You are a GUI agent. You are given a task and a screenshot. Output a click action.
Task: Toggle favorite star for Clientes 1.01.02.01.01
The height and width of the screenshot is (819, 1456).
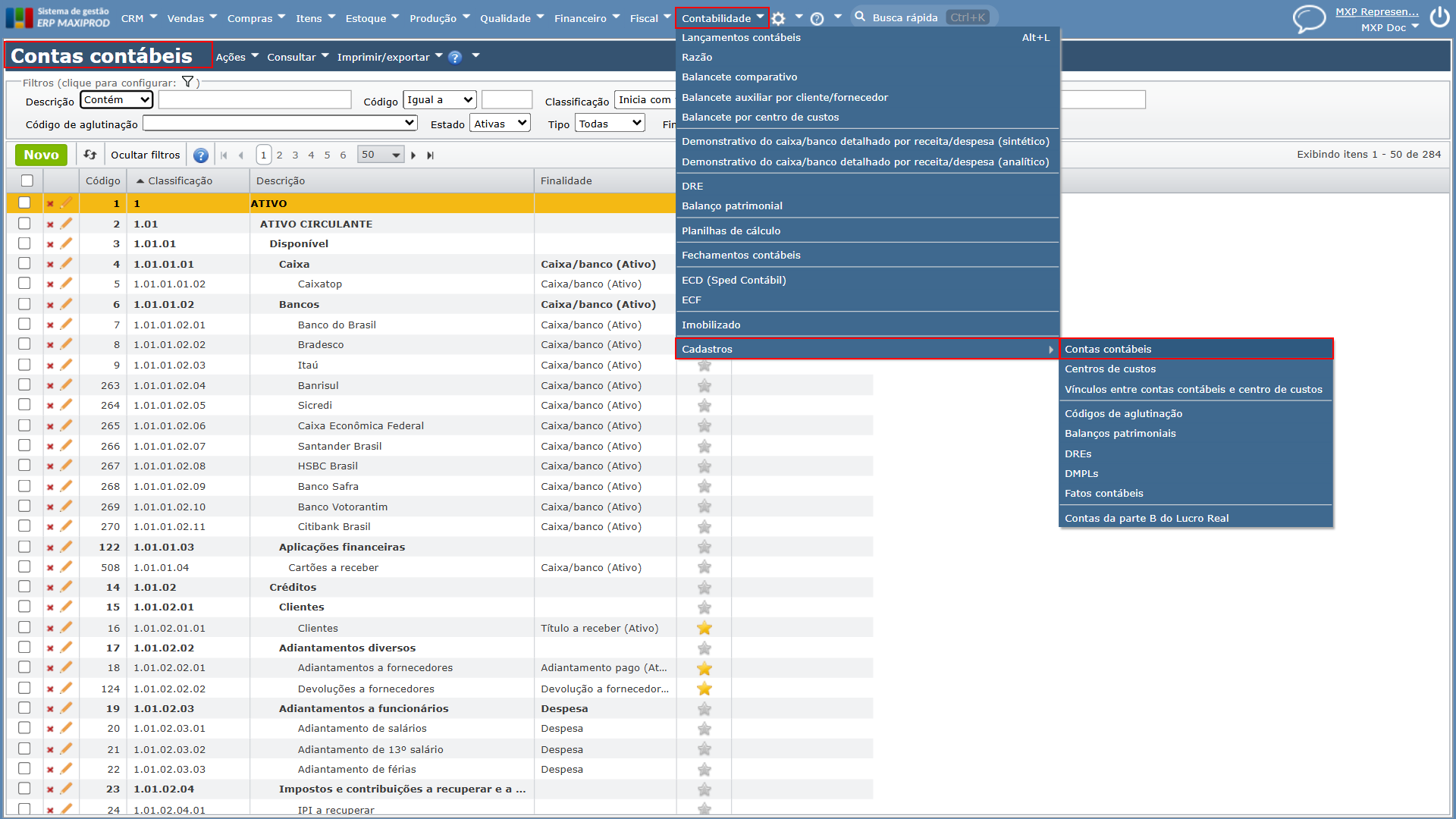pos(704,628)
